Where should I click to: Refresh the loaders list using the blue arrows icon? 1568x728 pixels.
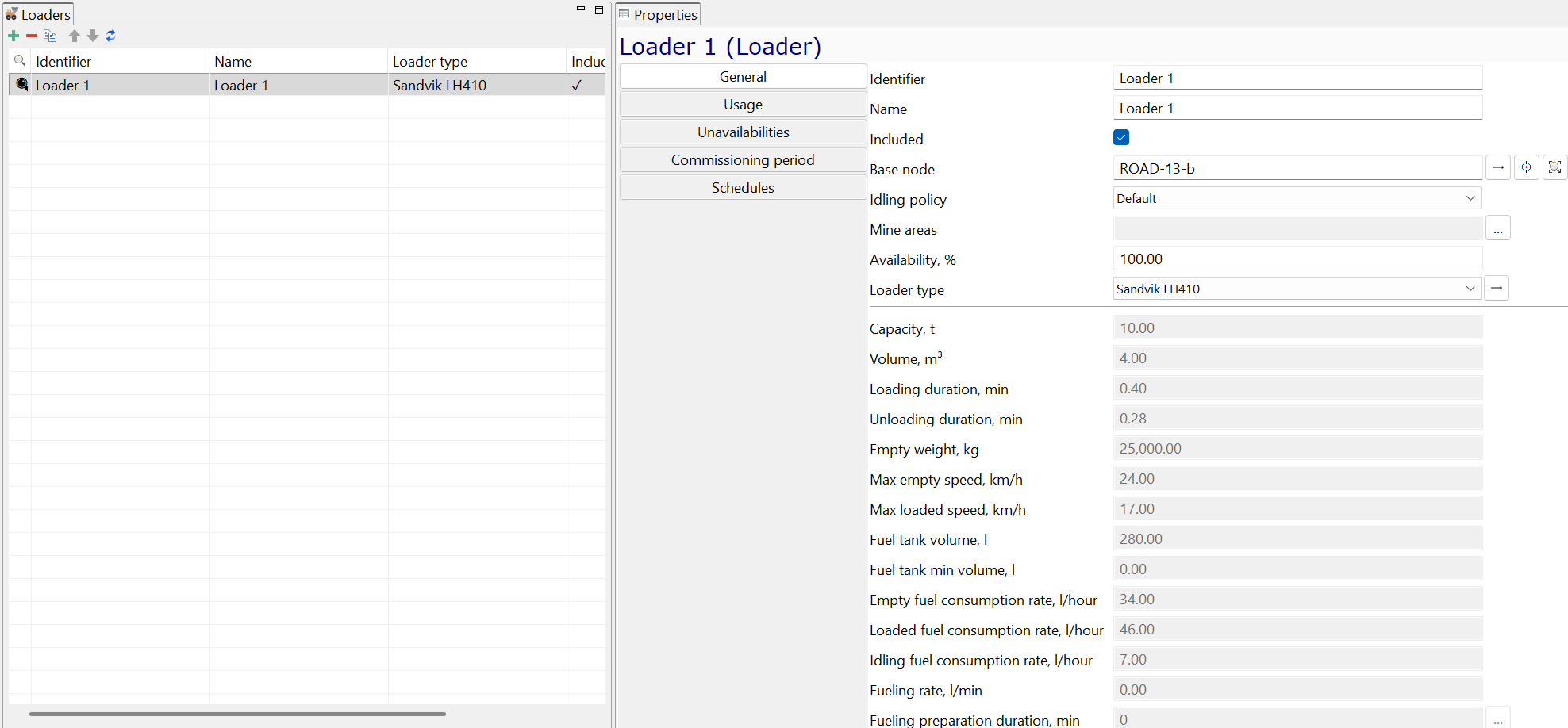(x=111, y=36)
